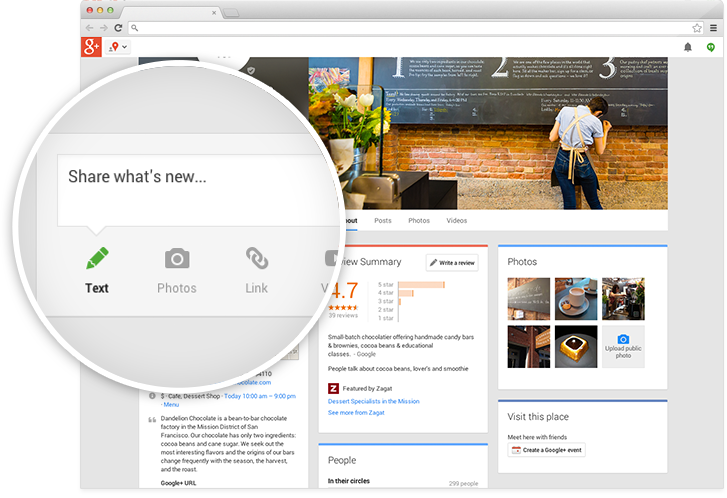Switch to the Videos tab
The image size is (727, 498).
(456, 220)
